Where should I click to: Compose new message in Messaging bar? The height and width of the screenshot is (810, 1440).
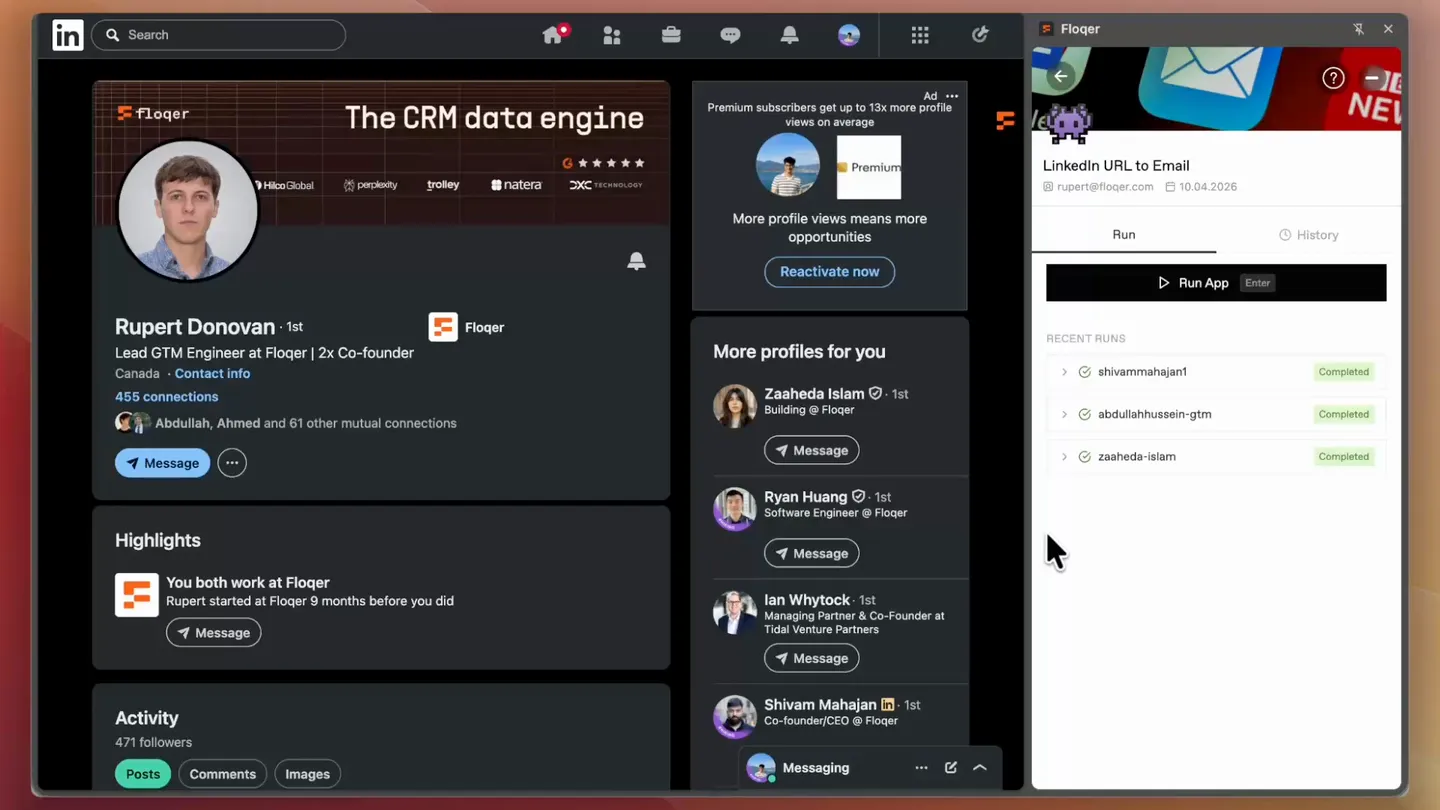point(951,767)
